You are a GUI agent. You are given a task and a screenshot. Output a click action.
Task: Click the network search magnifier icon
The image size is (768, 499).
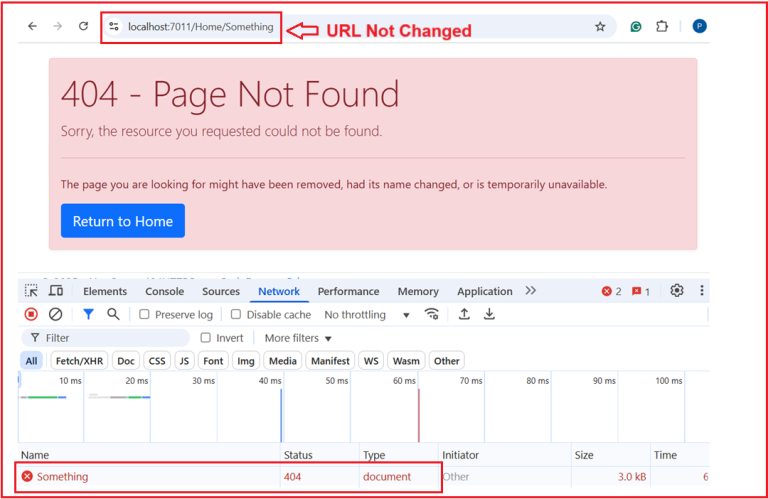pos(113,314)
